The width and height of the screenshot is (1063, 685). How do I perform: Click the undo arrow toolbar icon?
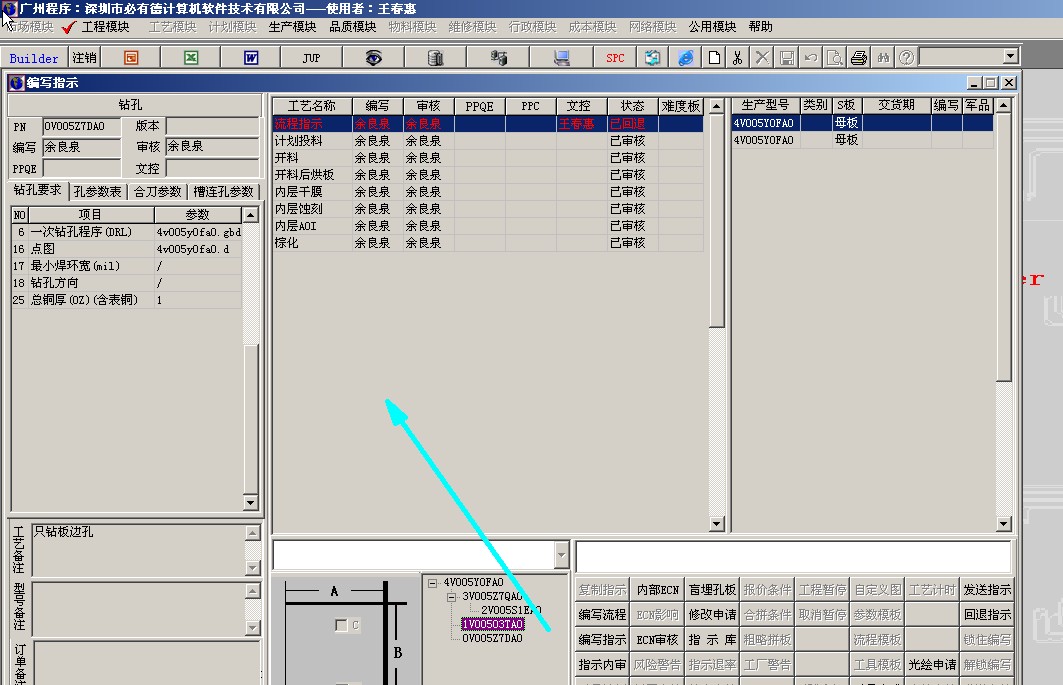click(x=811, y=58)
